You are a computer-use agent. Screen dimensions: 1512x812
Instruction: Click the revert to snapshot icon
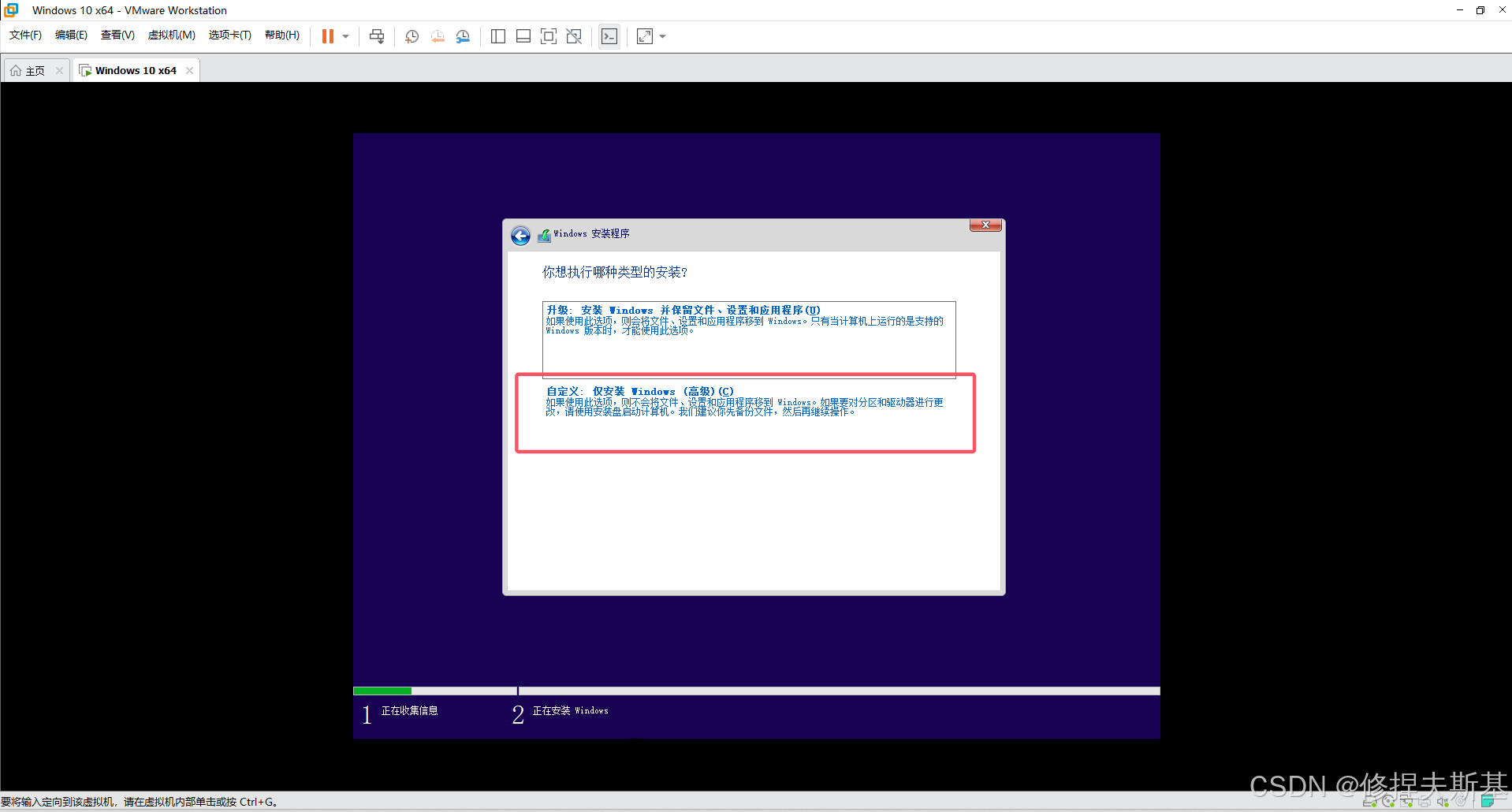point(438,36)
